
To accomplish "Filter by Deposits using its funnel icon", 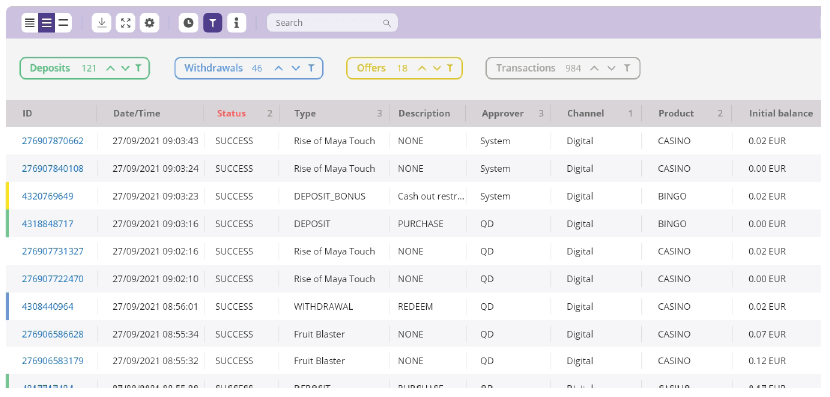I will tap(138, 68).
